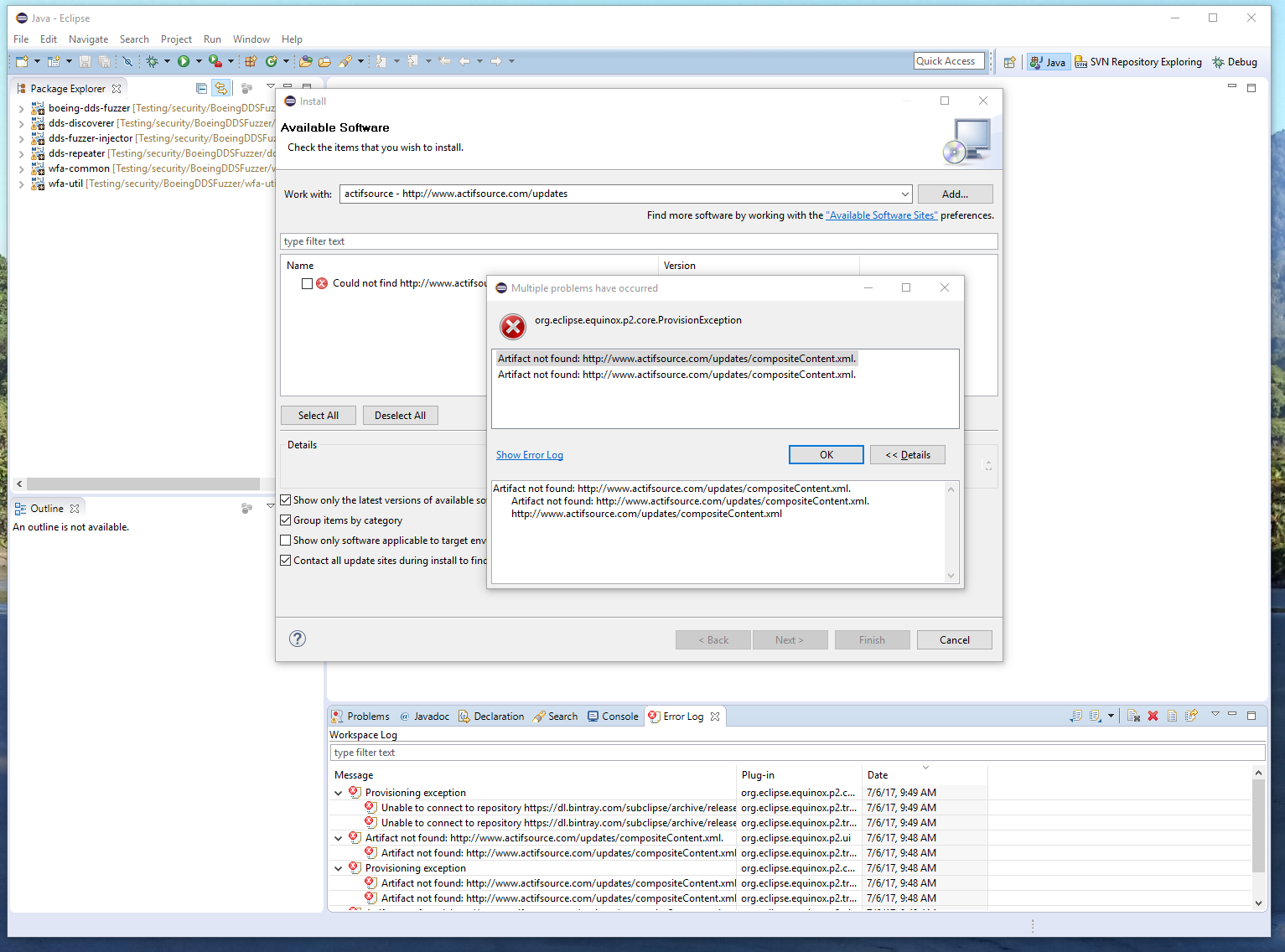Click the Run external tools icon

click(x=215, y=61)
